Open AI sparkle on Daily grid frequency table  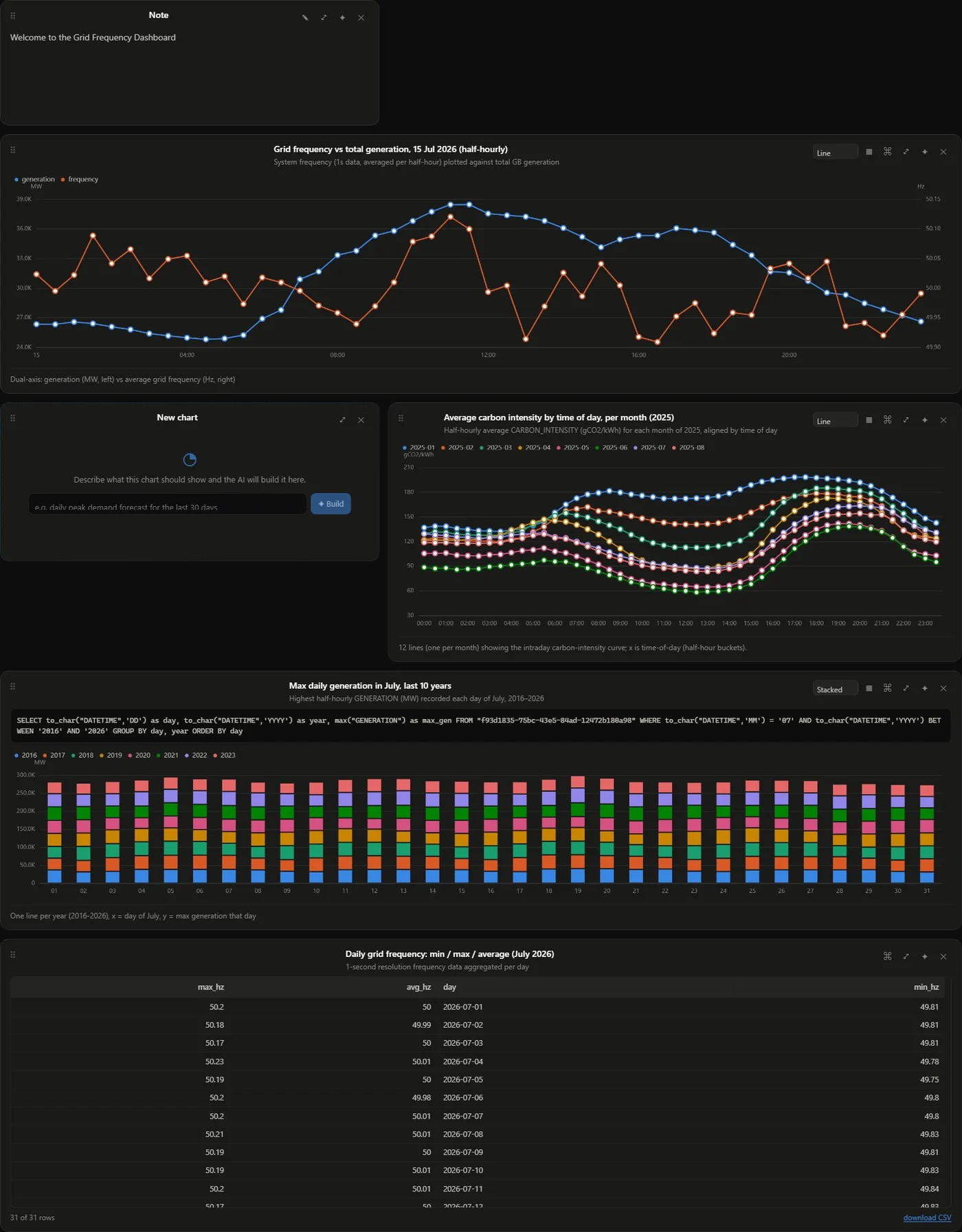(925, 956)
